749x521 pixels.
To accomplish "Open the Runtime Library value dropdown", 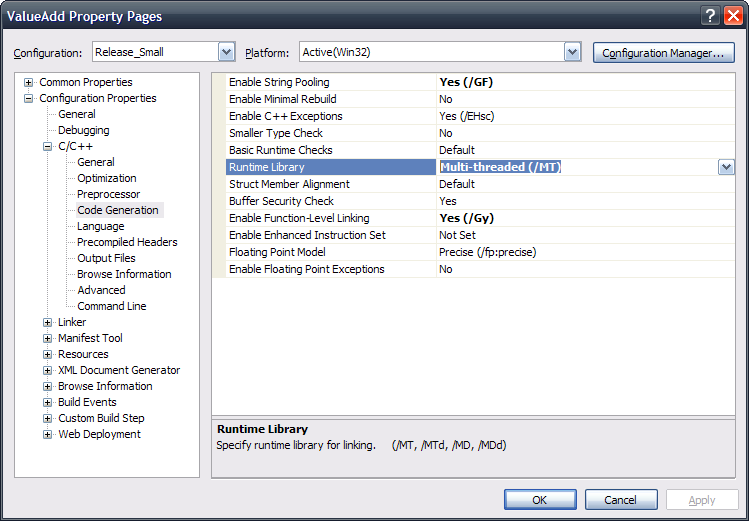I will coord(726,168).
